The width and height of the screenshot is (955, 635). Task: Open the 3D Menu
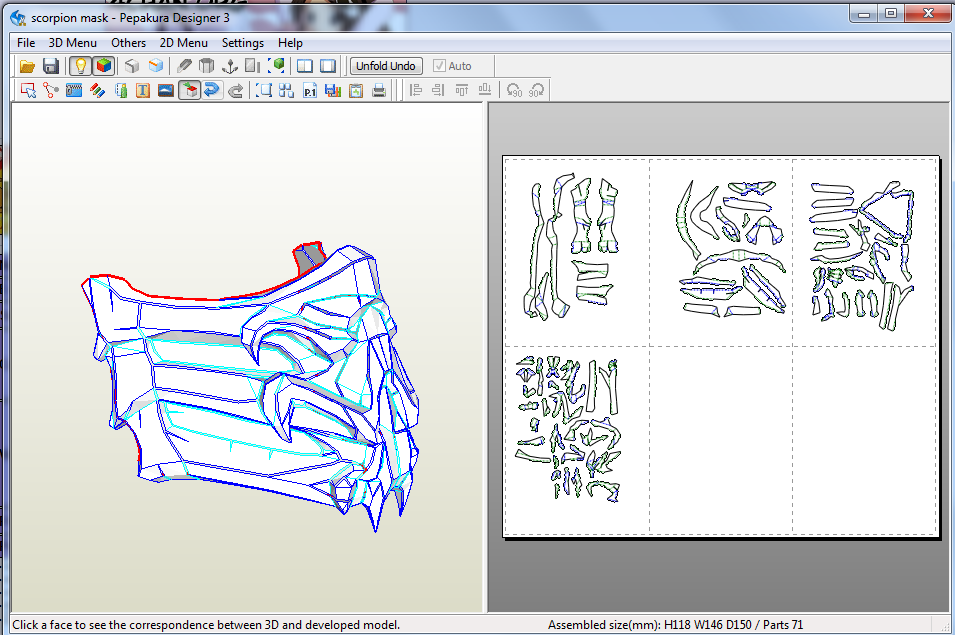click(72, 43)
